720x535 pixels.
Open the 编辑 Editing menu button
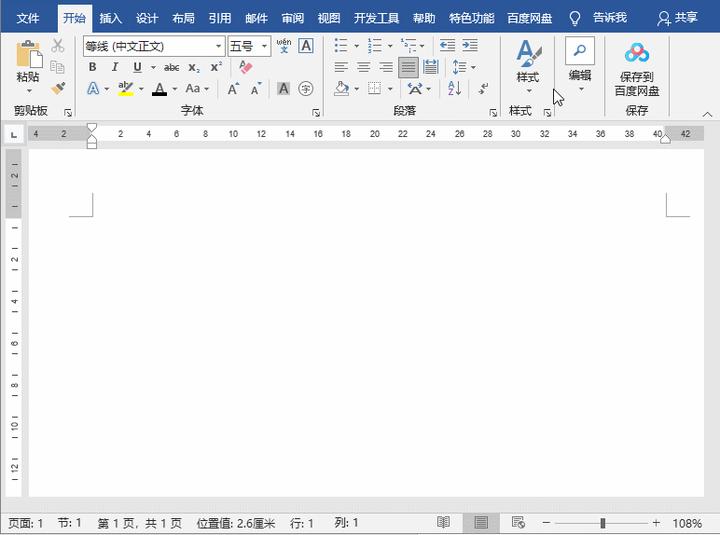pyautogui.click(x=580, y=66)
